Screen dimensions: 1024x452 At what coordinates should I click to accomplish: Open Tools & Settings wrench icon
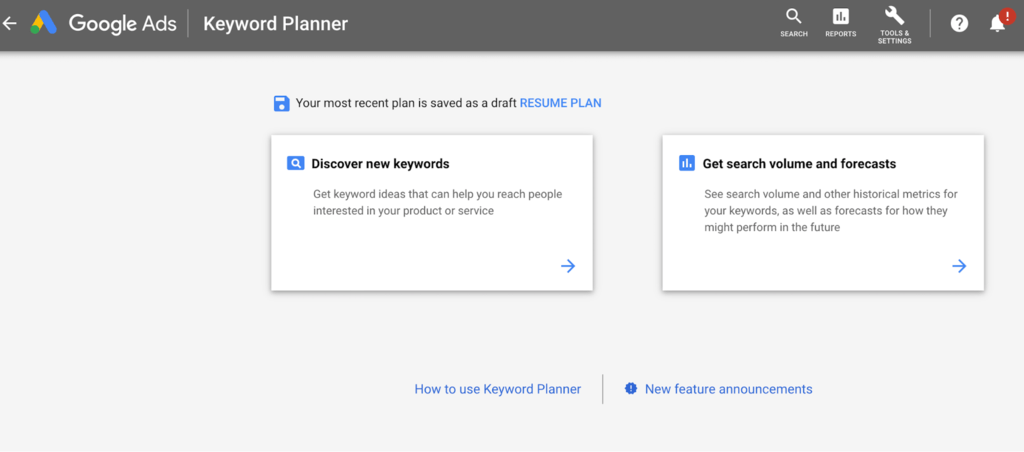coord(894,16)
